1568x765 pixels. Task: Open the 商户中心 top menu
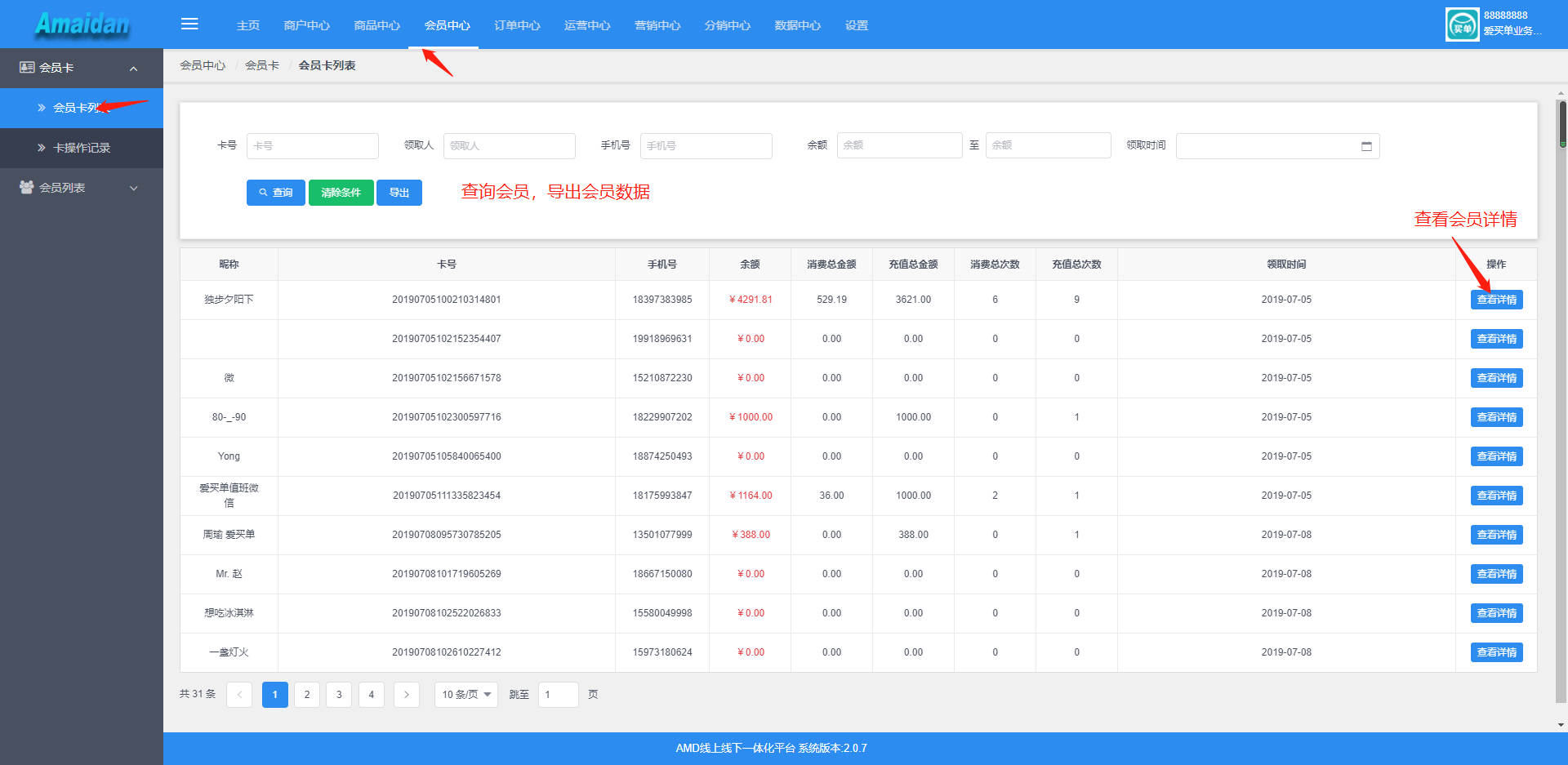coord(307,25)
